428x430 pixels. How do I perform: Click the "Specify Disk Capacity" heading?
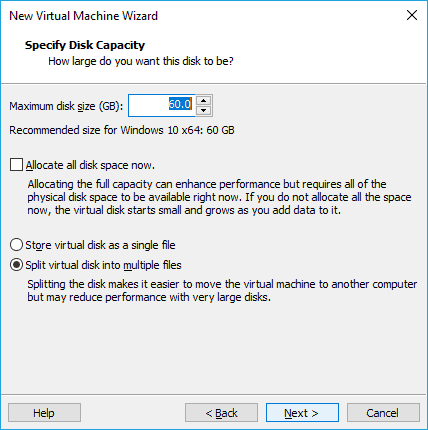85,45
